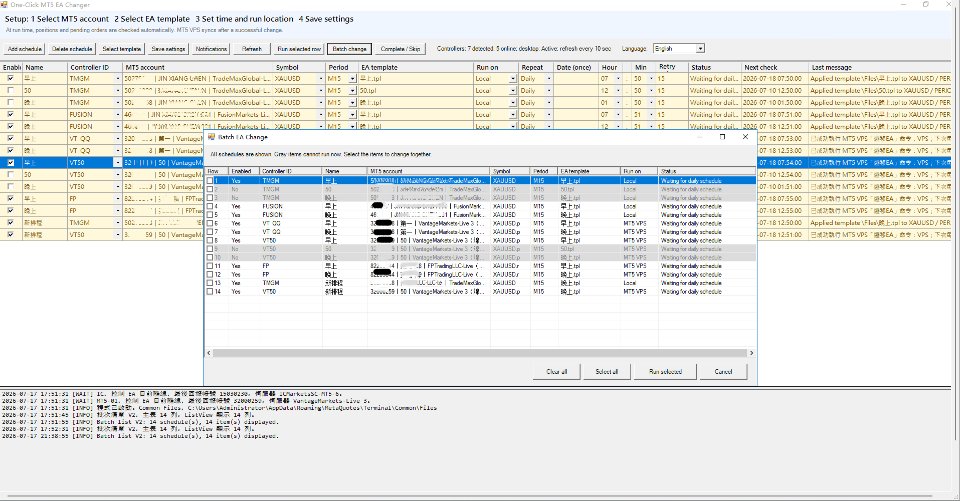Viewport: 960px width, 501px height.
Task: Click left arrow of dialog horizontal scrollbar
Action: [x=209, y=353]
